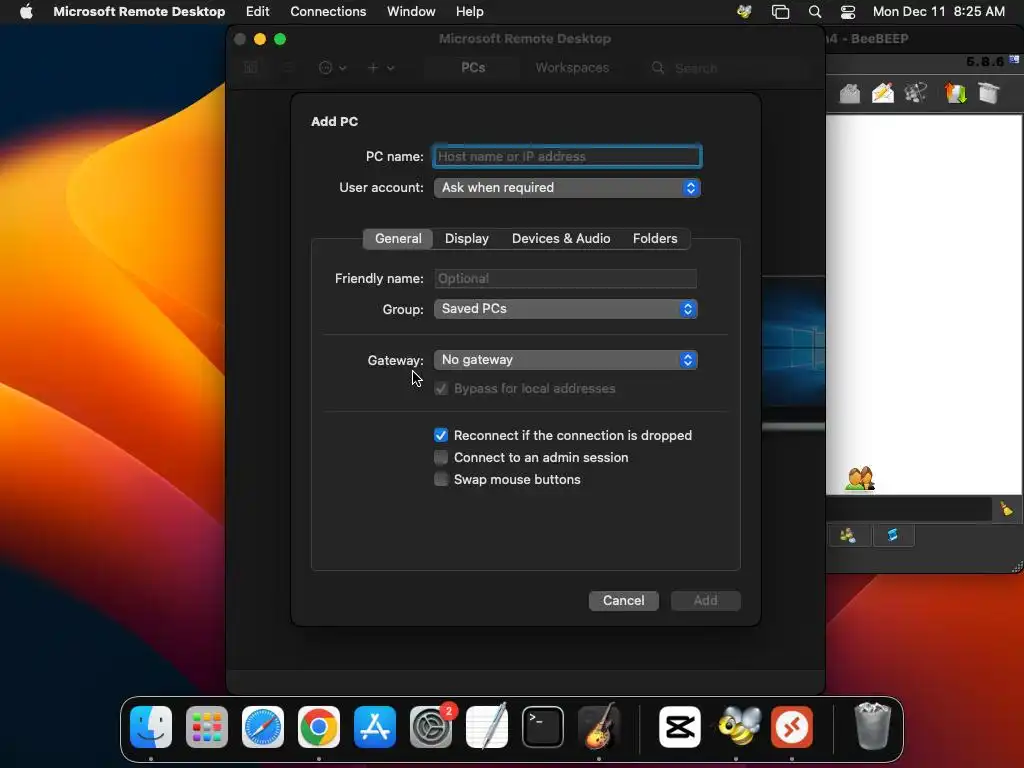The image size is (1024, 768).
Task: Click the BeeBEEP bee menu bar icon
Action: pos(744,12)
